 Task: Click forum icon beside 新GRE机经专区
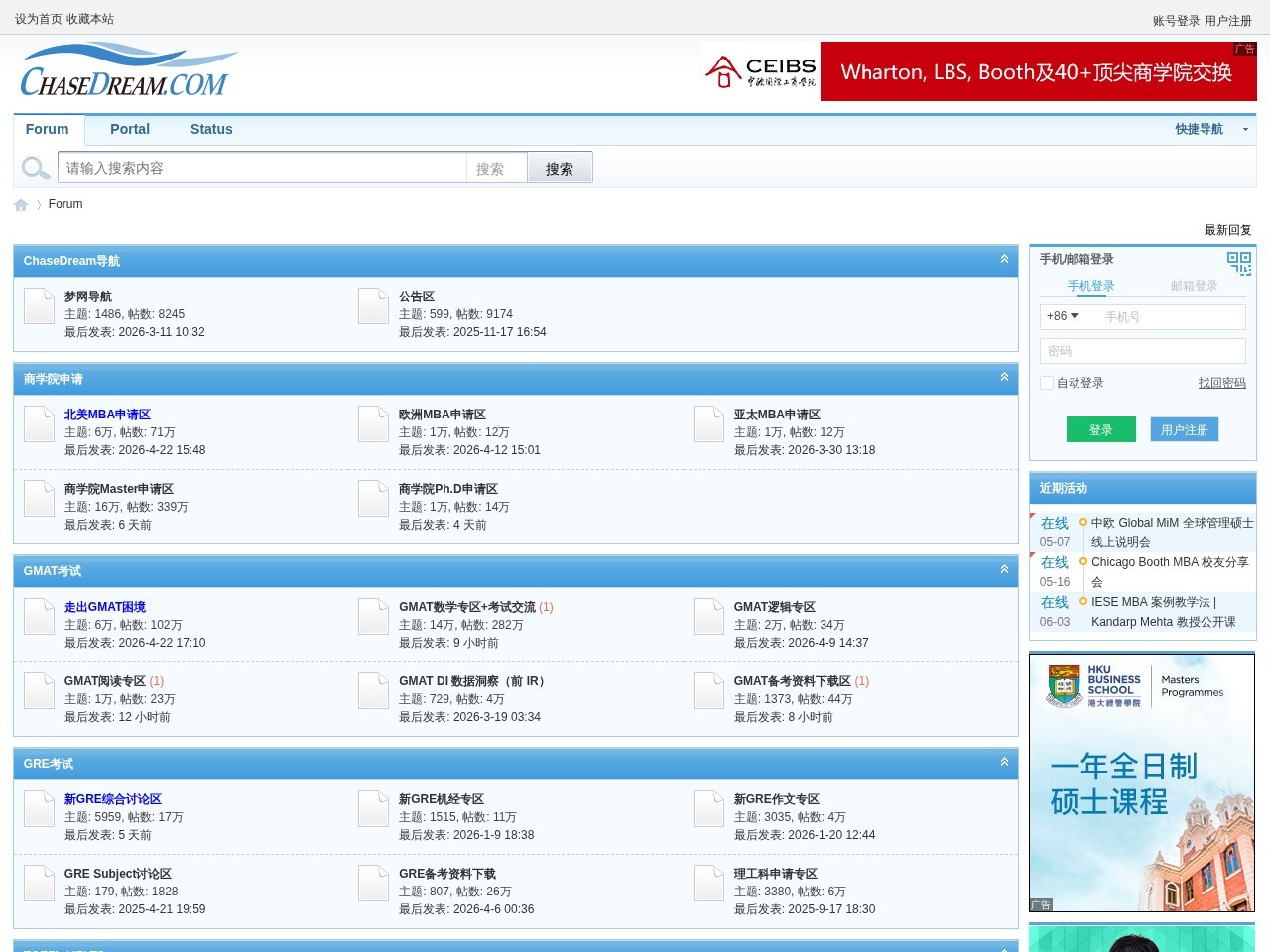point(374,808)
